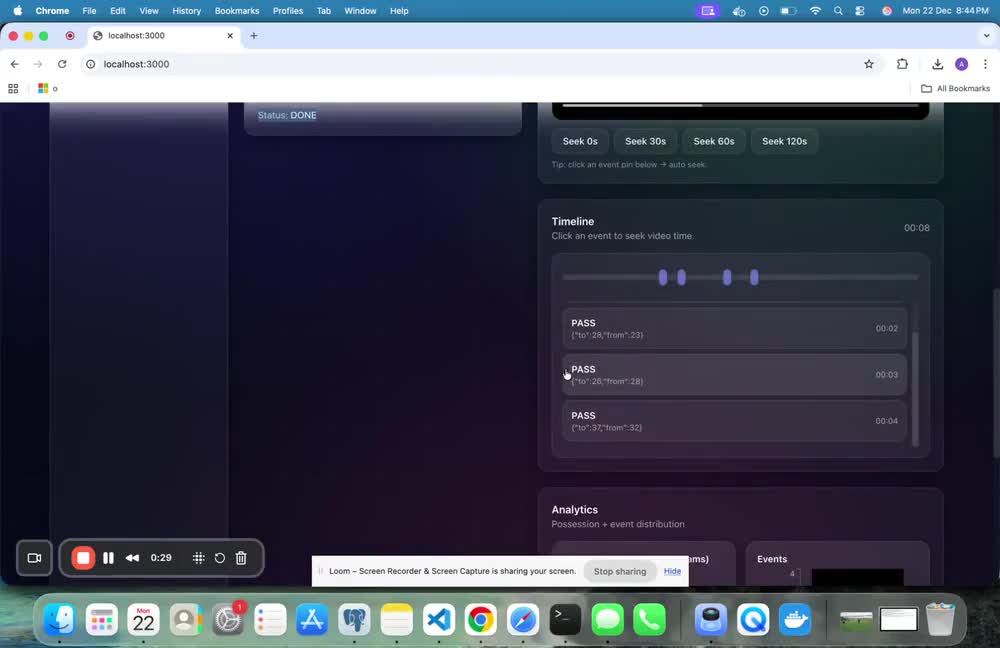Click the fourth timeline event pin
The image size is (1000, 648).
tap(754, 277)
